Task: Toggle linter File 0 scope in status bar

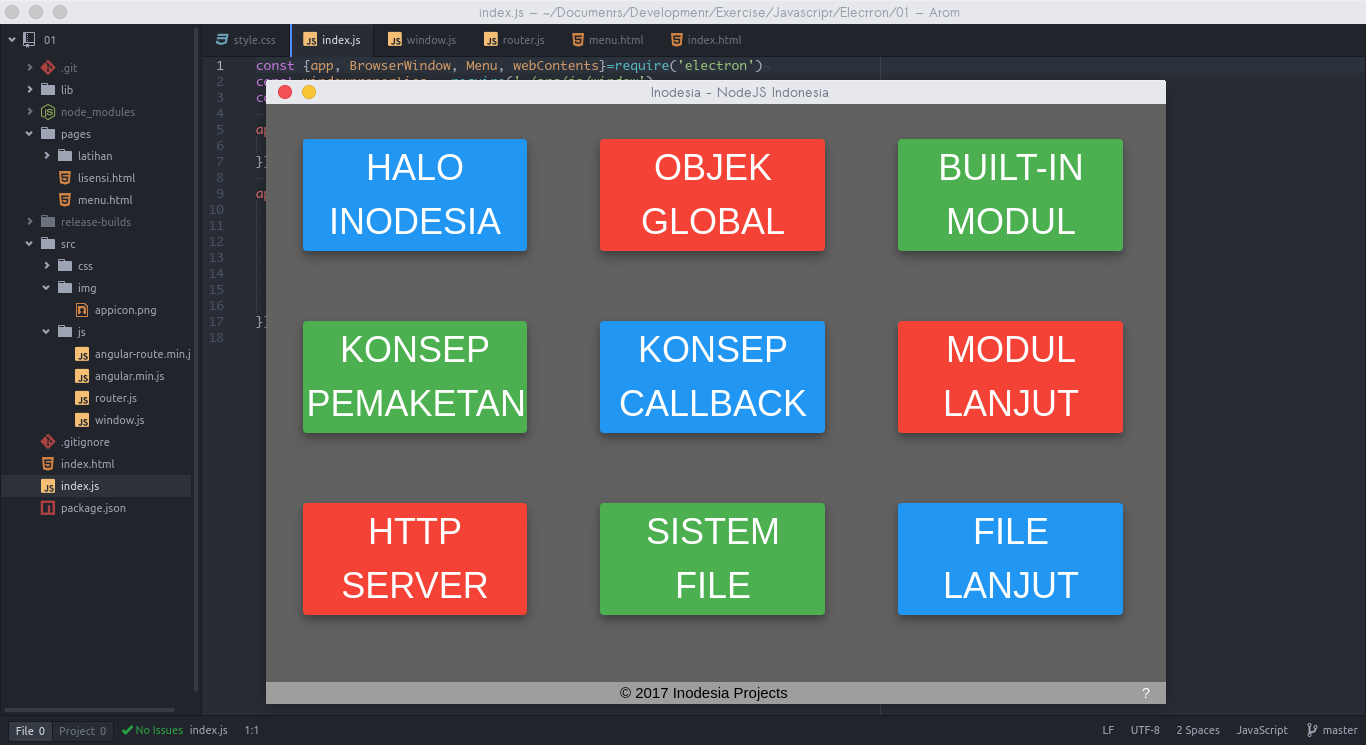Action: [30, 731]
